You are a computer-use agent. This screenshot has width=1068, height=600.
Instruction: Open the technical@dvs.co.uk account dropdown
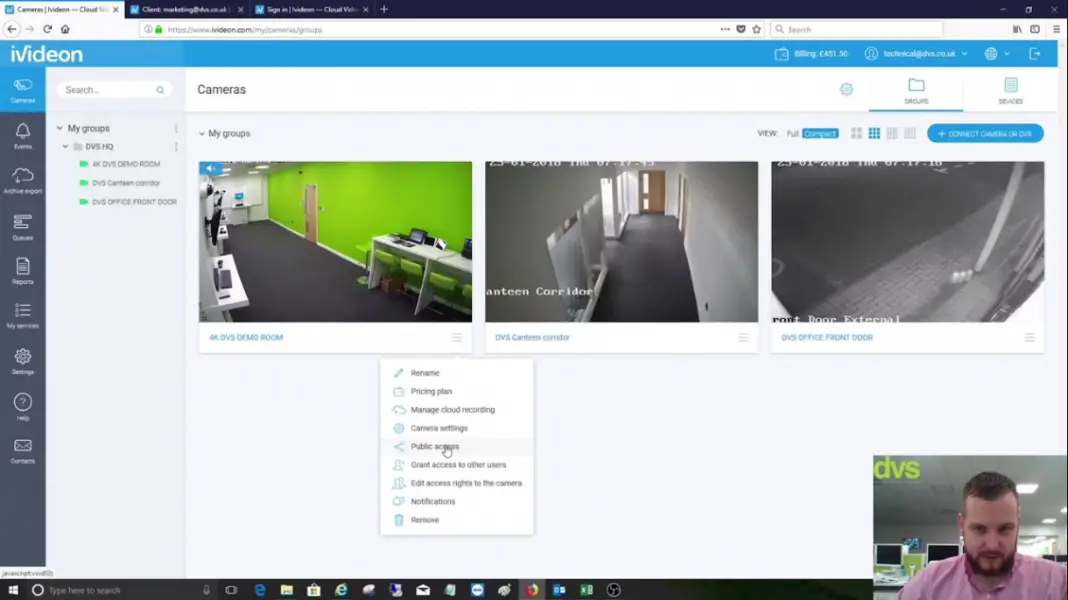tap(917, 54)
